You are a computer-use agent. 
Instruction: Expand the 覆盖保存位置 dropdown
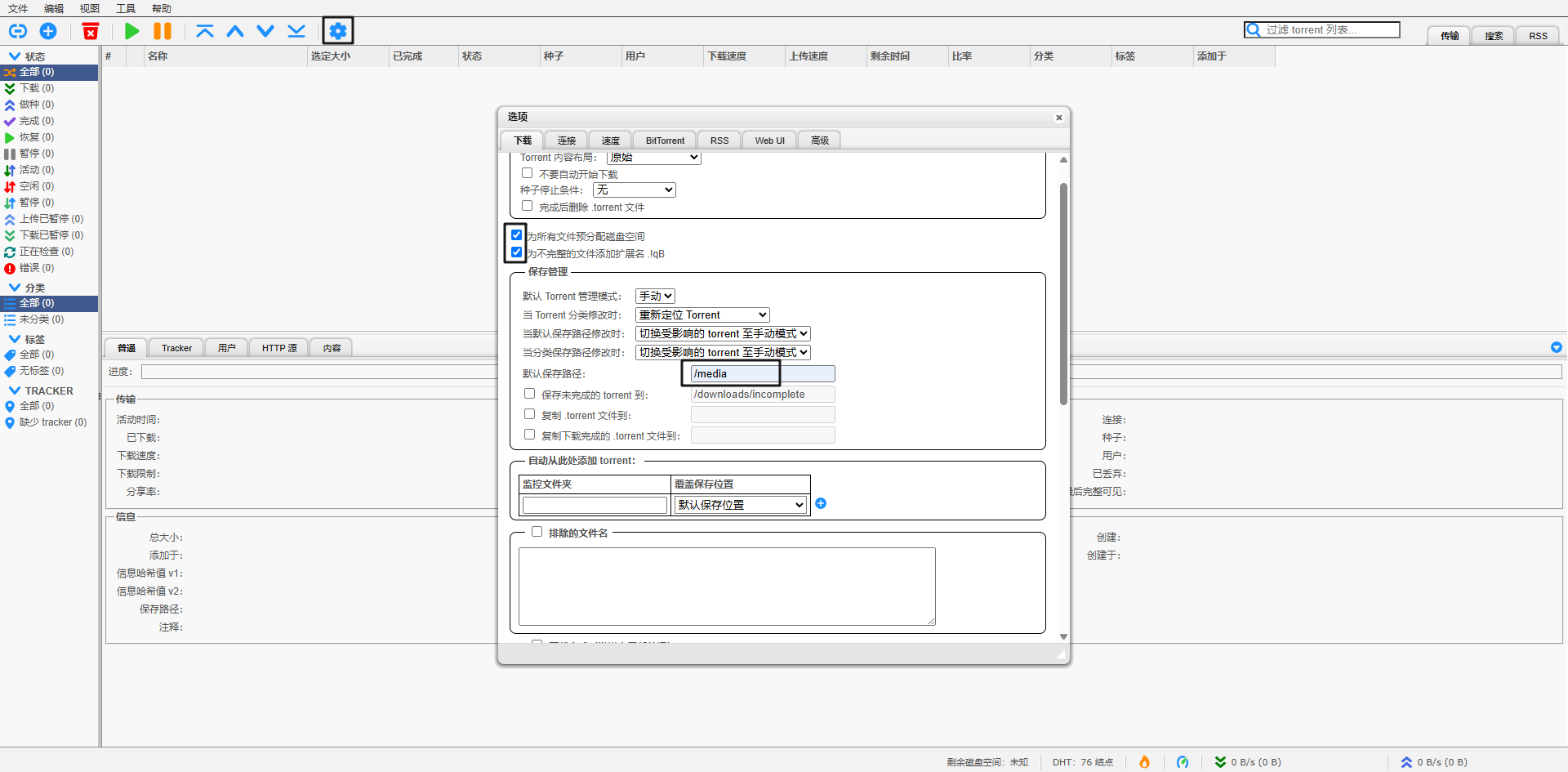click(x=740, y=505)
